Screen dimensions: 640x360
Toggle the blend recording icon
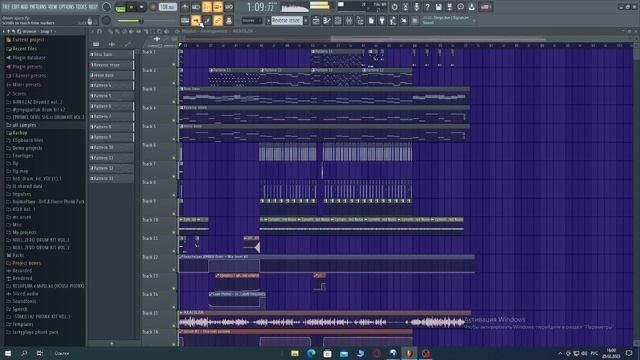[x=218, y=7]
